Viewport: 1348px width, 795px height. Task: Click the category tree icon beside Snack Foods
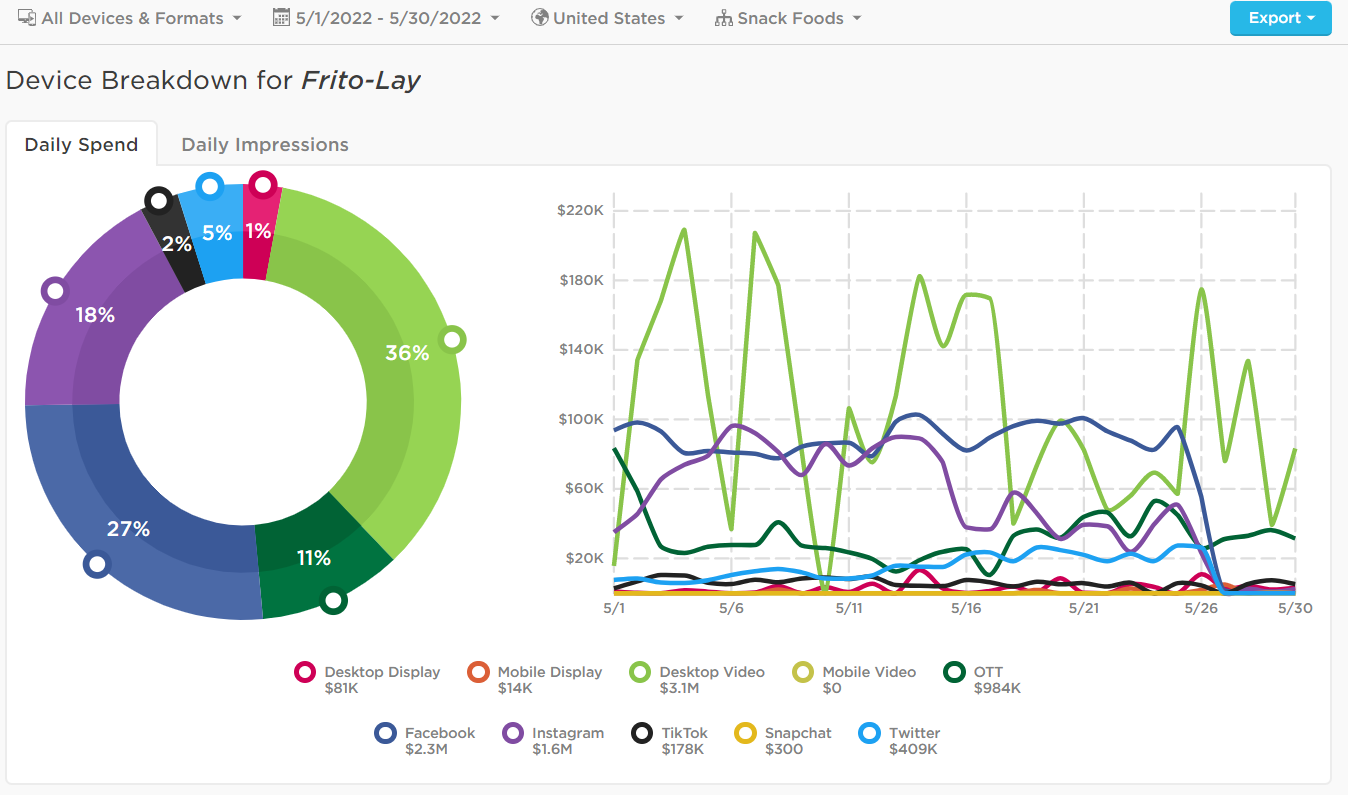pos(724,18)
